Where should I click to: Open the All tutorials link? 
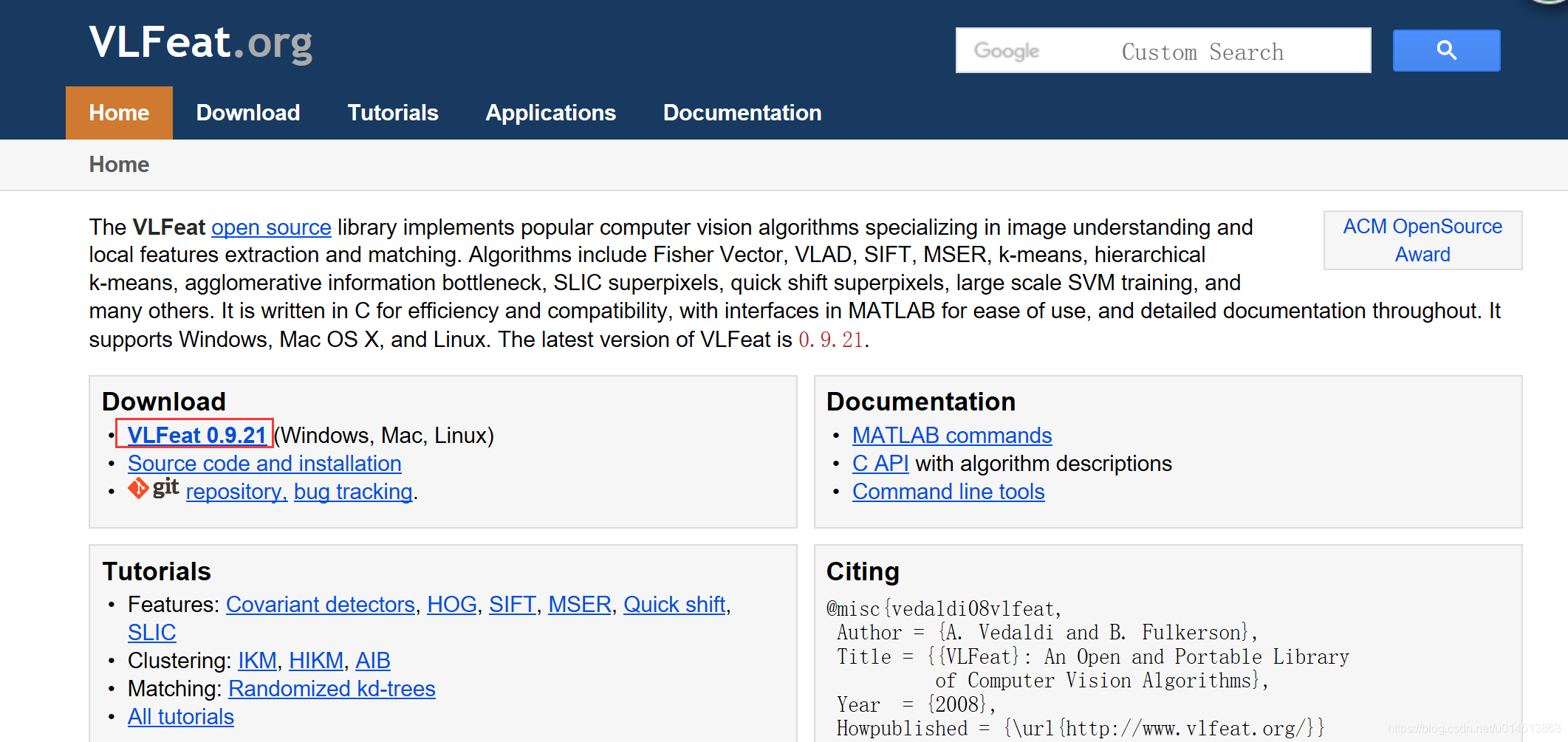pos(181,717)
